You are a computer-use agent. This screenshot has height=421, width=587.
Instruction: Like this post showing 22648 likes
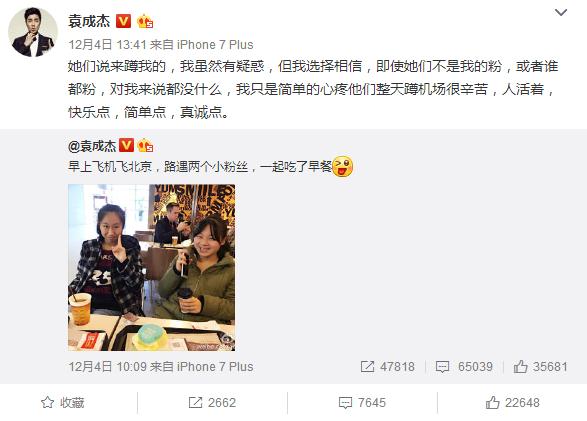pos(513,403)
